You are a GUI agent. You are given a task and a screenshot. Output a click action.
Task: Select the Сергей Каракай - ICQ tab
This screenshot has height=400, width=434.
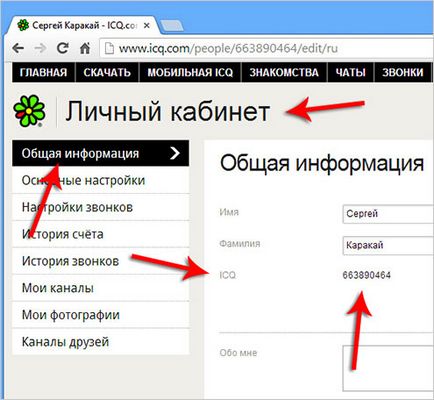84,25
